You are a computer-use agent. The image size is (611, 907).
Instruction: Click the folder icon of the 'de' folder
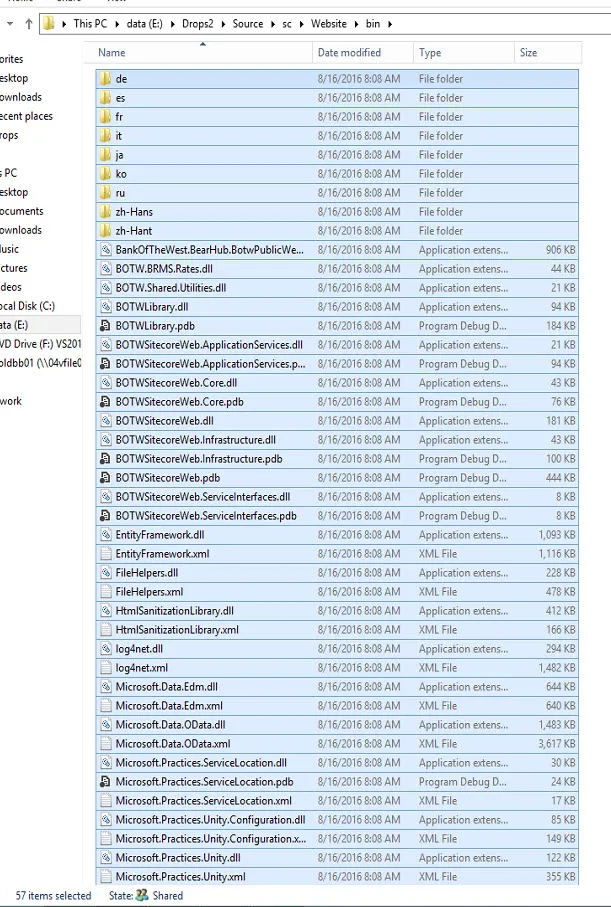click(x=105, y=79)
